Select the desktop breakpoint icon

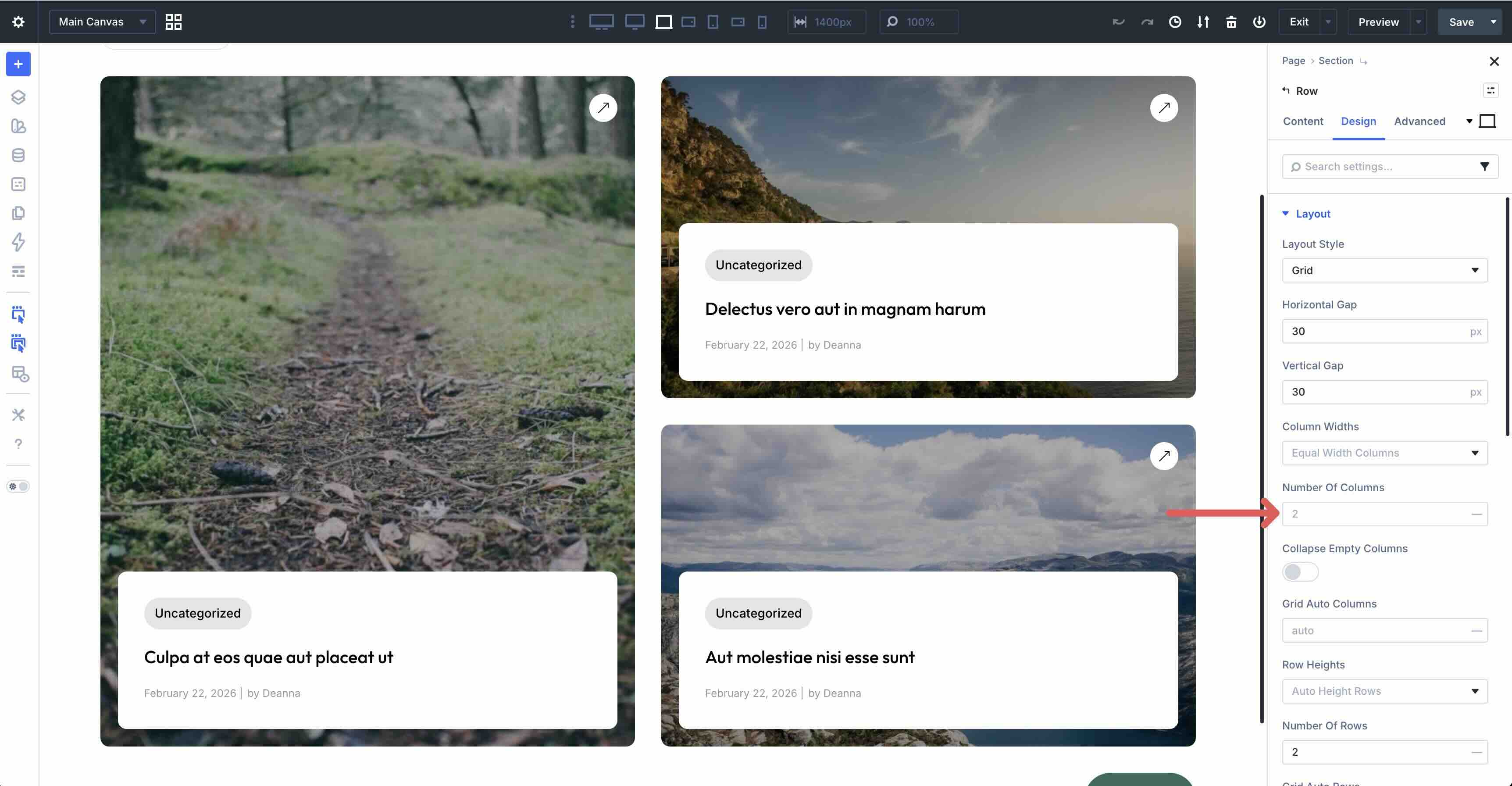pos(634,22)
